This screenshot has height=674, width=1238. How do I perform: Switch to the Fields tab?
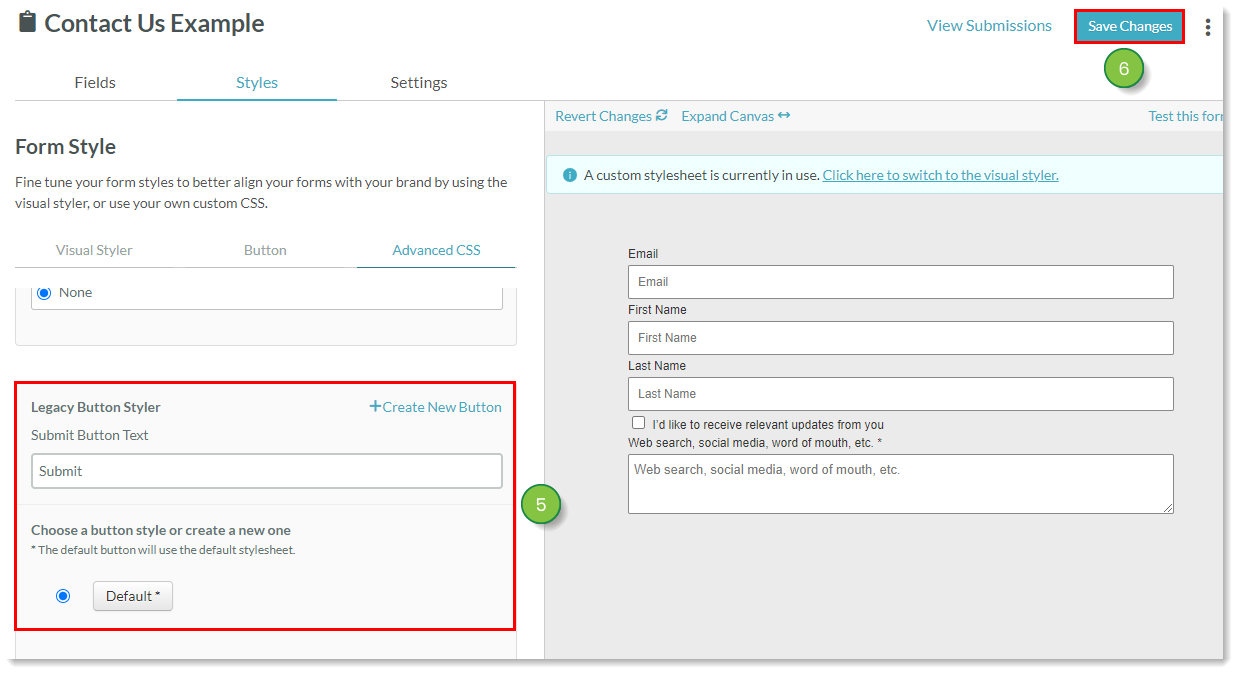(95, 82)
